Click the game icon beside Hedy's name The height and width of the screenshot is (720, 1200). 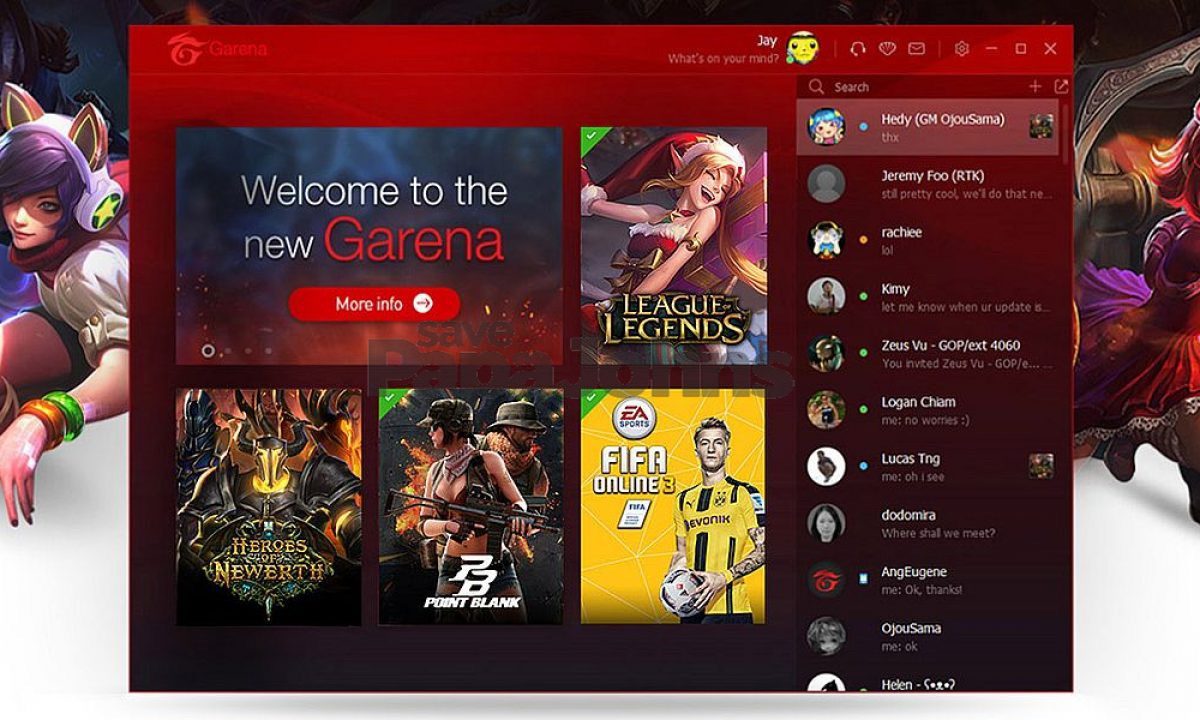[x=1042, y=126]
